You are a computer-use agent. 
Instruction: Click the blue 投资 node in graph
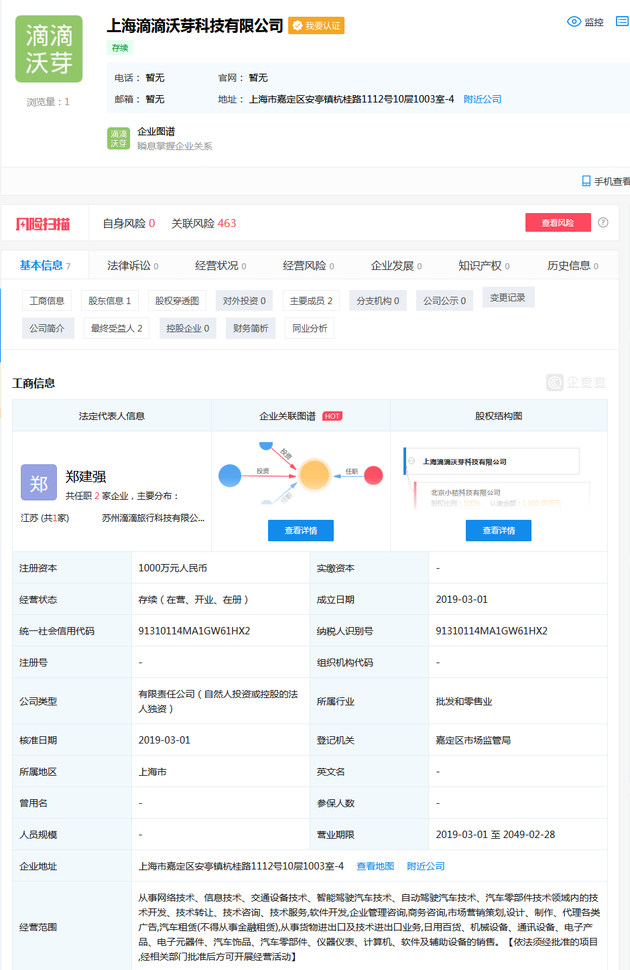tap(230, 476)
